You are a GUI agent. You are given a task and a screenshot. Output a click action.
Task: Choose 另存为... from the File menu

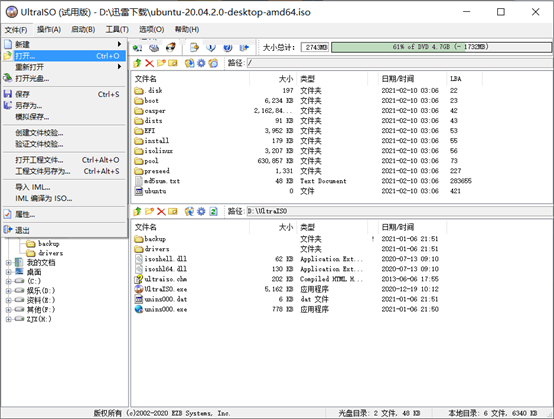64,105
